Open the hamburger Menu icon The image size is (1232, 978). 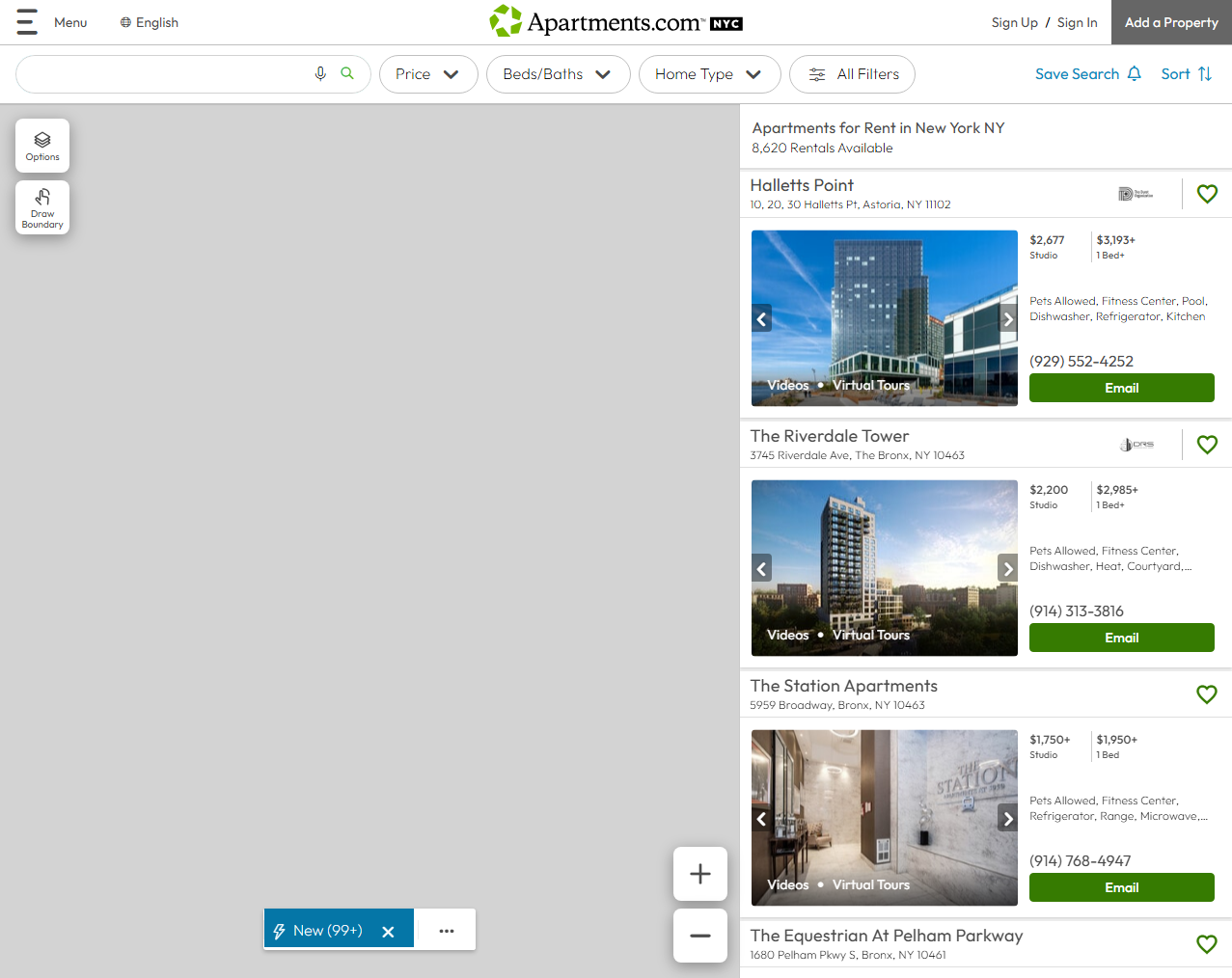pos(26,21)
